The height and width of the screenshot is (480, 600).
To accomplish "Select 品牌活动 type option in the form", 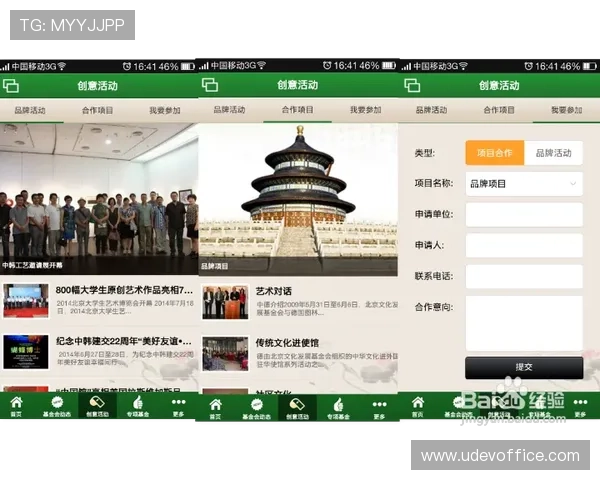I will coord(553,153).
